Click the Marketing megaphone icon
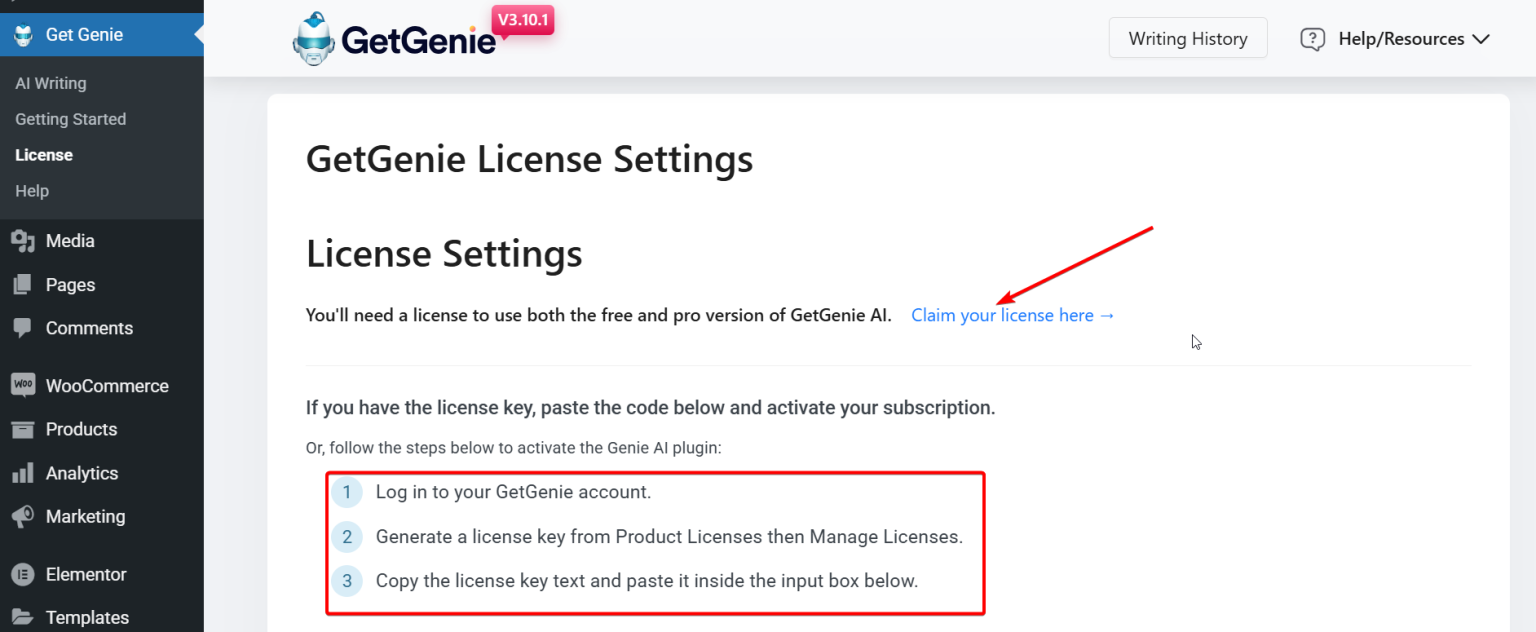The width and height of the screenshot is (1536, 632). 24,516
